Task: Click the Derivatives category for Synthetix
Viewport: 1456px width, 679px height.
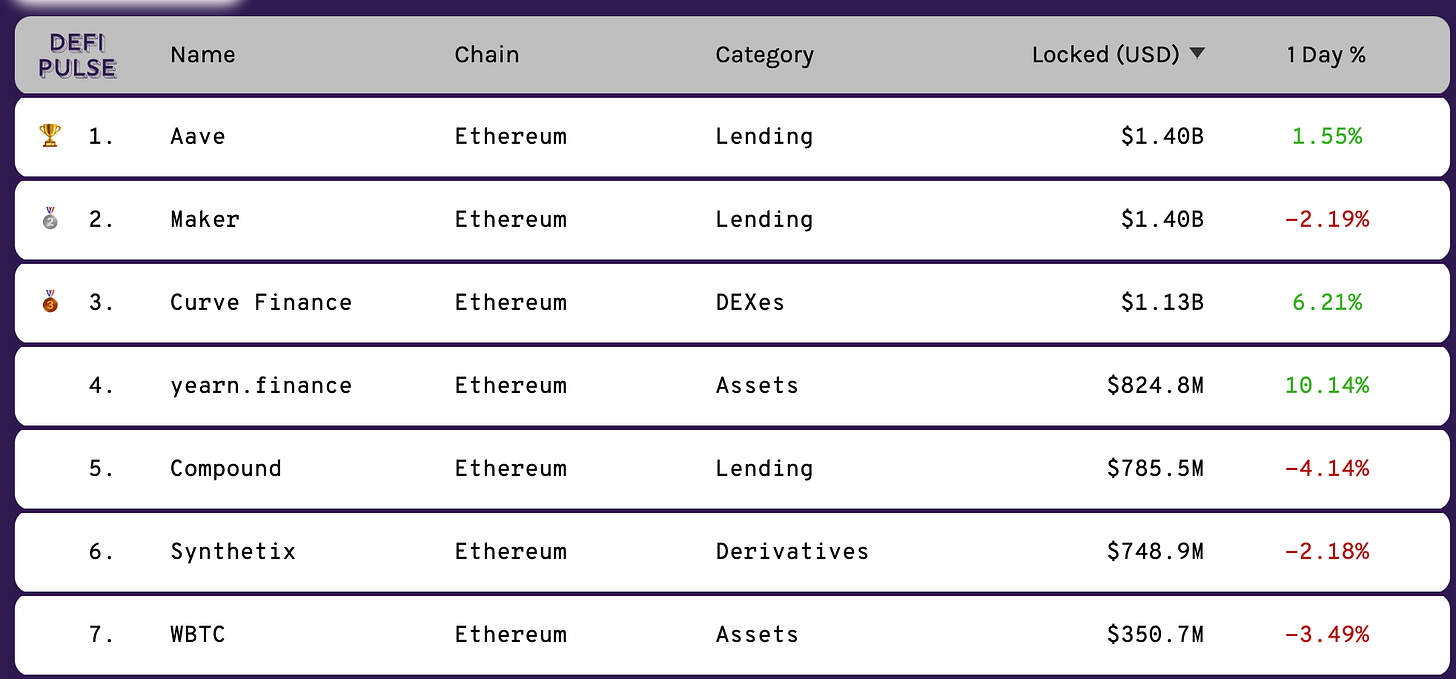Action: [x=792, y=551]
